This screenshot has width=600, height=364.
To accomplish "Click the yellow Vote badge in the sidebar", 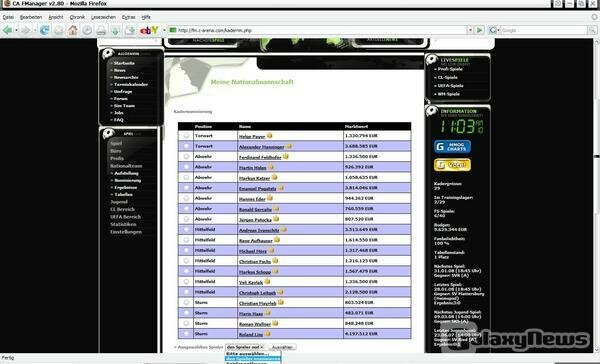I will point(452,165).
